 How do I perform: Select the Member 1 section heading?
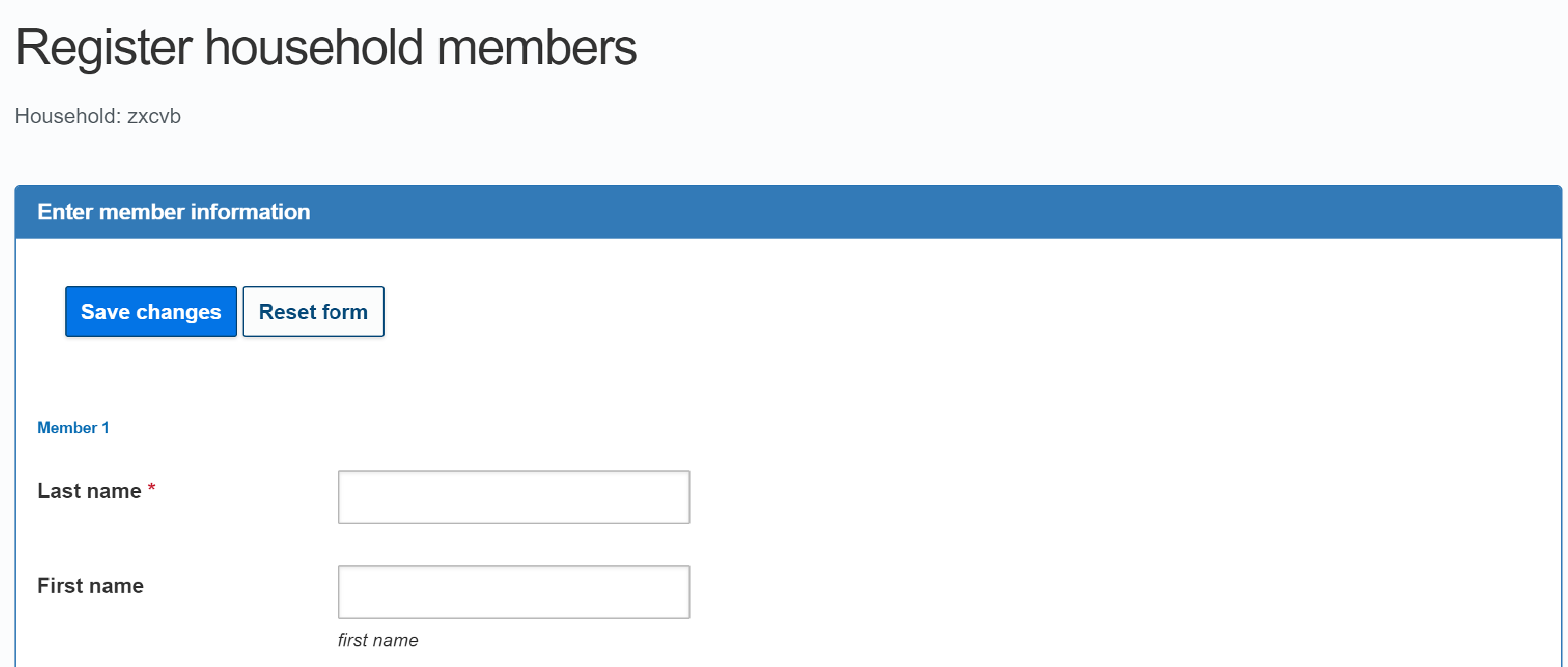[x=73, y=428]
